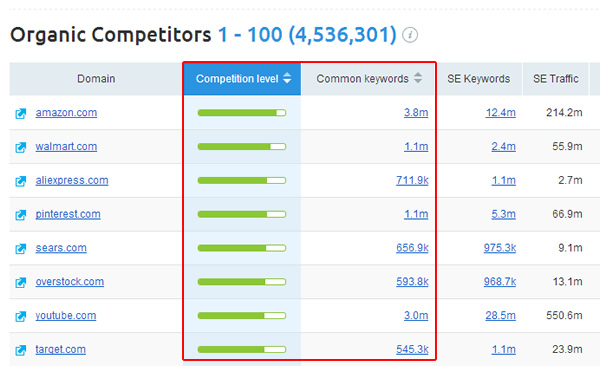Click the SE Traffic column header
The width and height of the screenshot is (600, 366).
(x=556, y=78)
